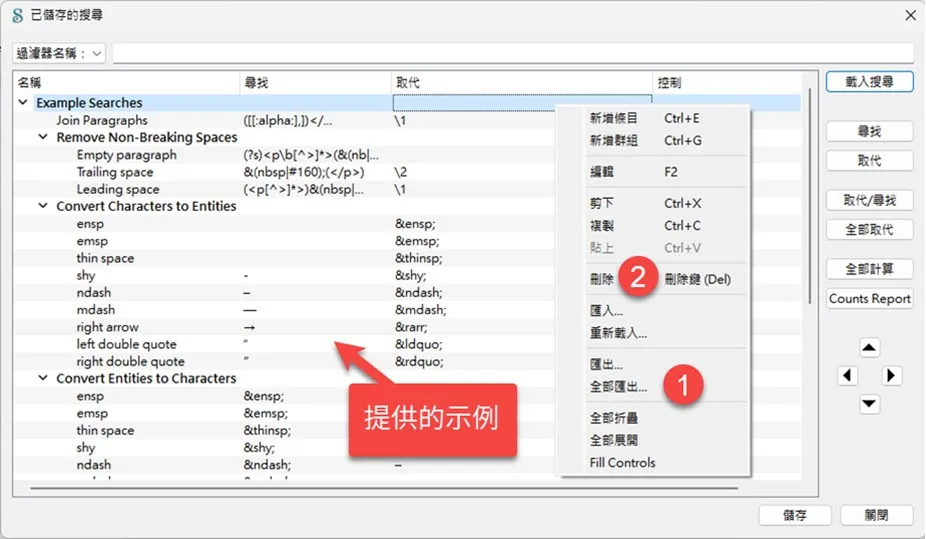This screenshot has width=926, height=539.
Task: Select the ndash entry replacing with &ndash;
Action: pyautogui.click(x=93, y=292)
